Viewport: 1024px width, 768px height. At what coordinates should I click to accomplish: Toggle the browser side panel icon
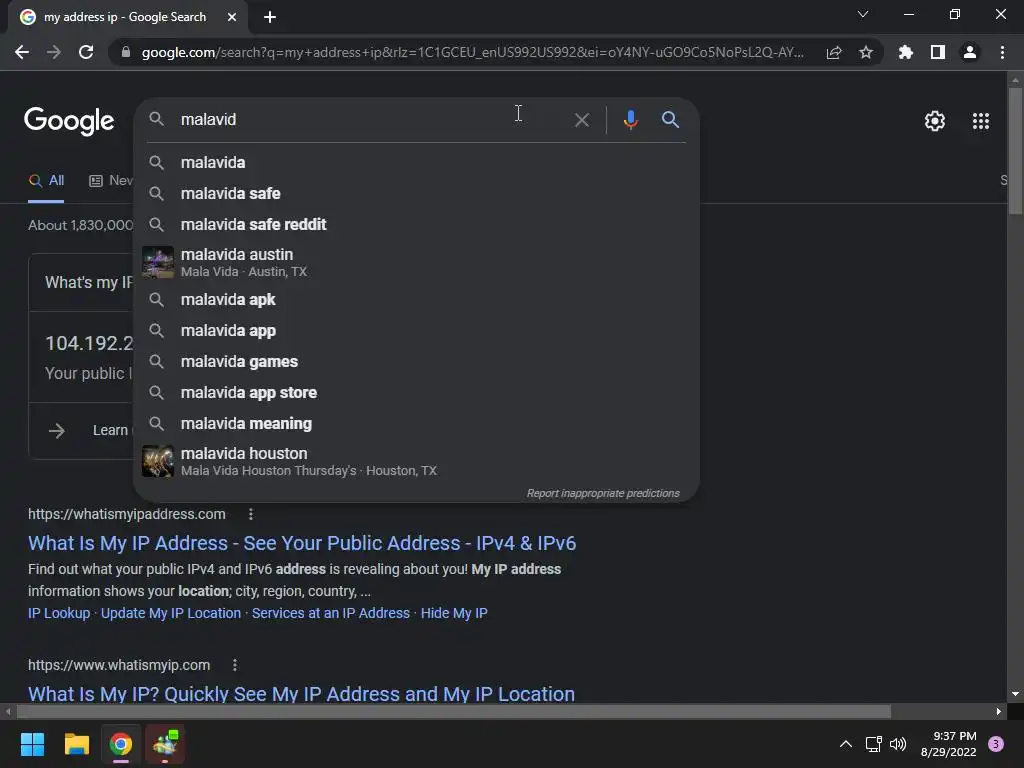coord(938,52)
